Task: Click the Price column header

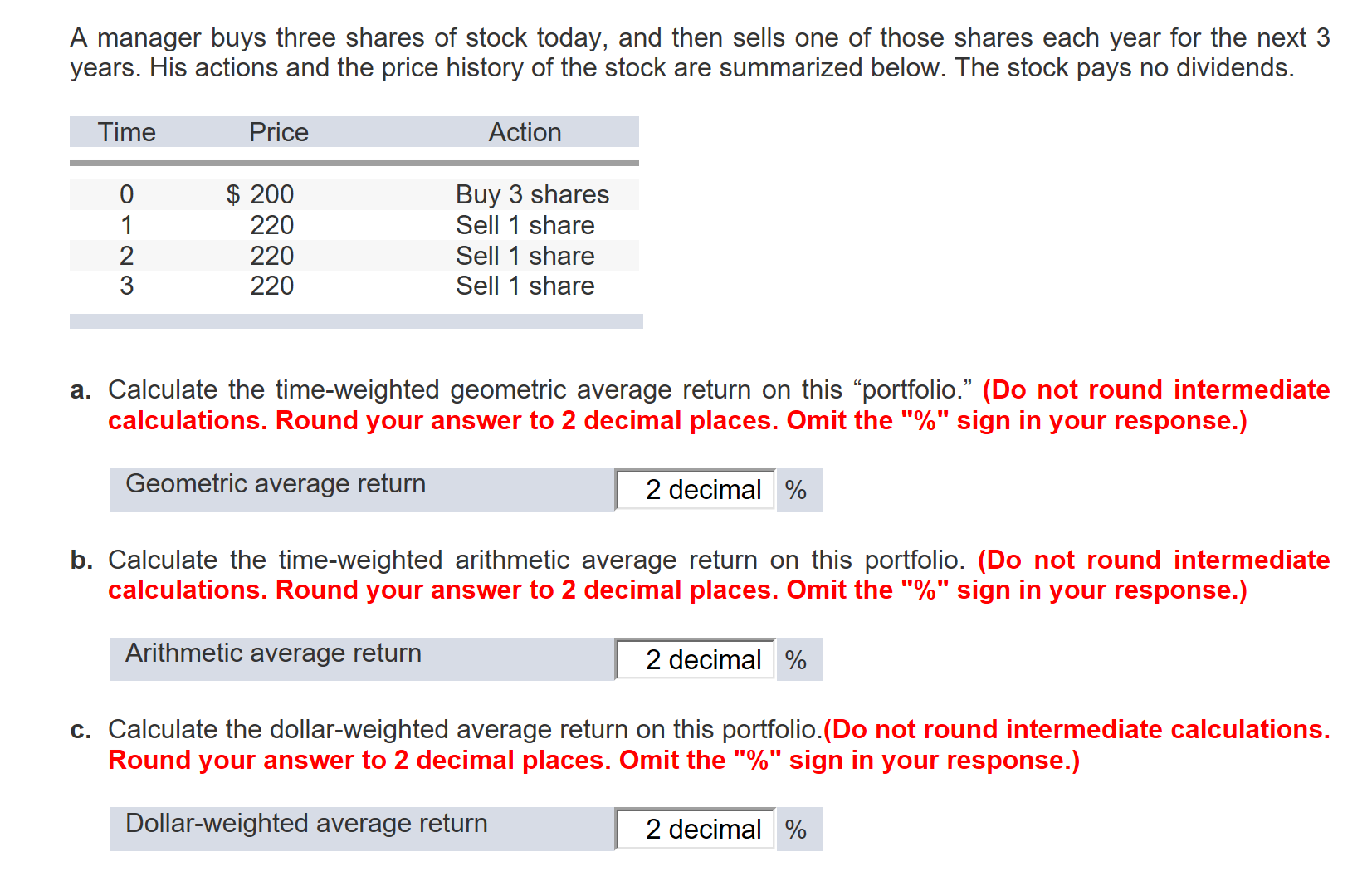Action: point(279,132)
